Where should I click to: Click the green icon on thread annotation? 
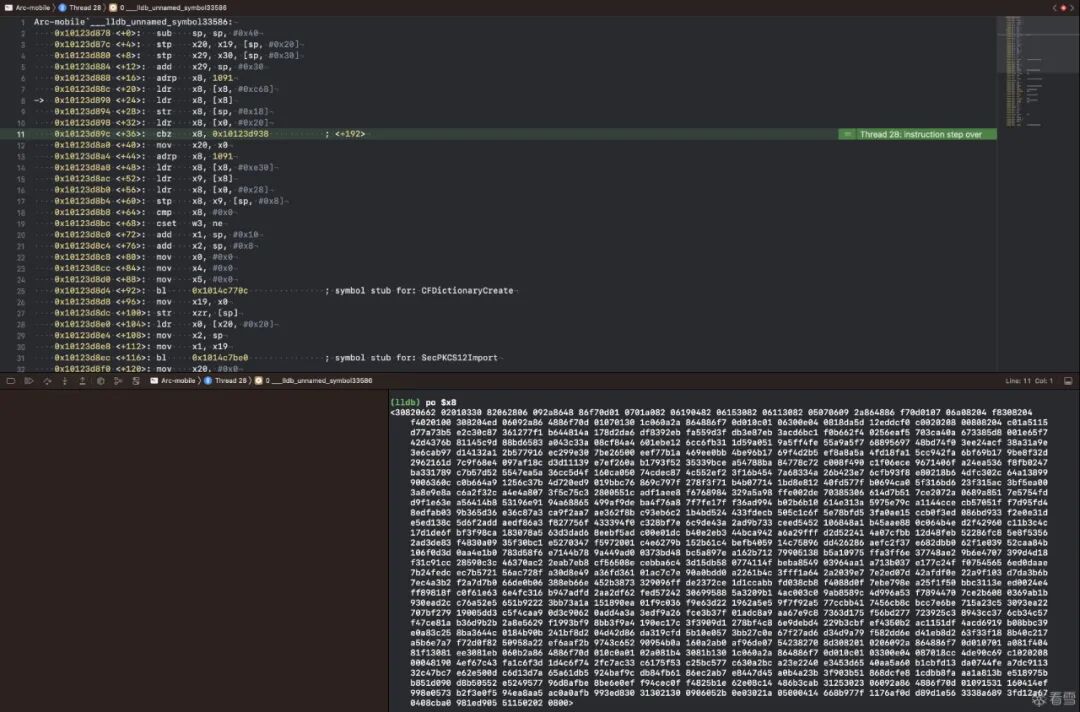(847, 134)
